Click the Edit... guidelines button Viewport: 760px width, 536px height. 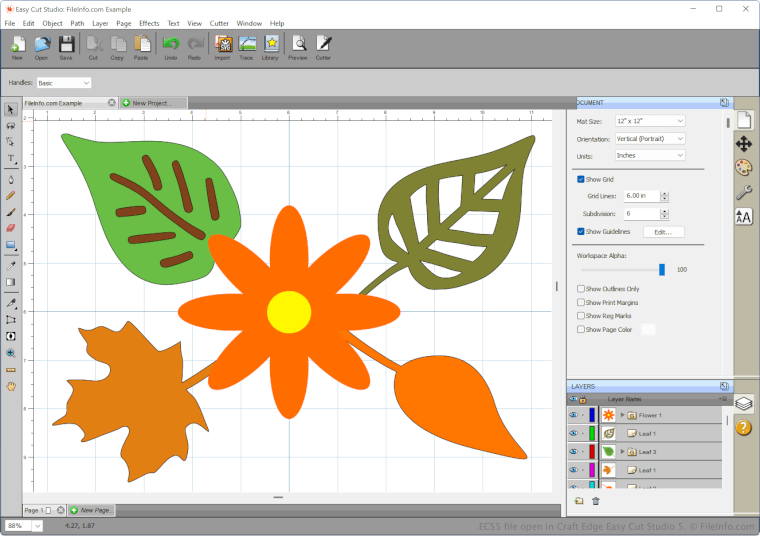(663, 232)
